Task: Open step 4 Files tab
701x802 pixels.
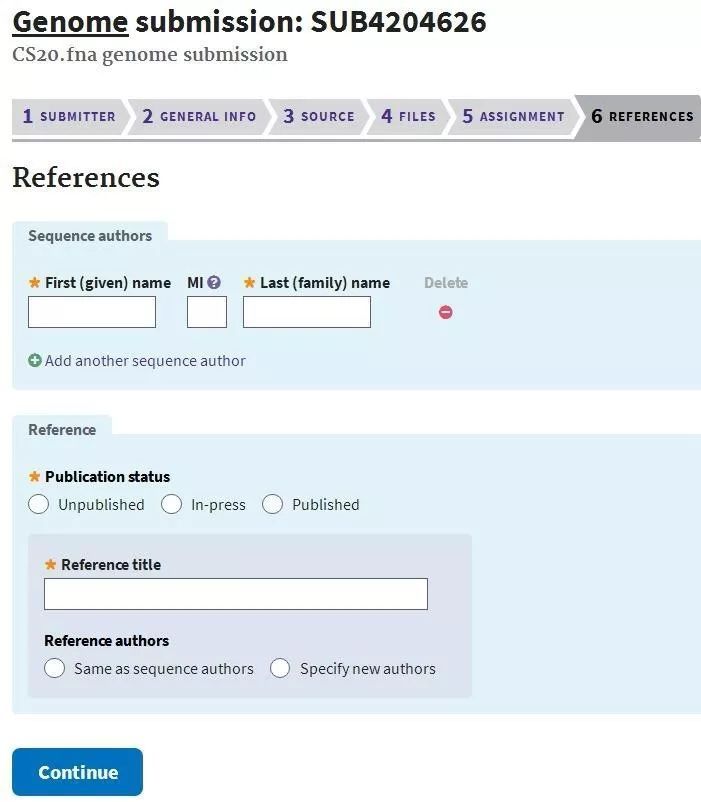Action: (x=408, y=117)
